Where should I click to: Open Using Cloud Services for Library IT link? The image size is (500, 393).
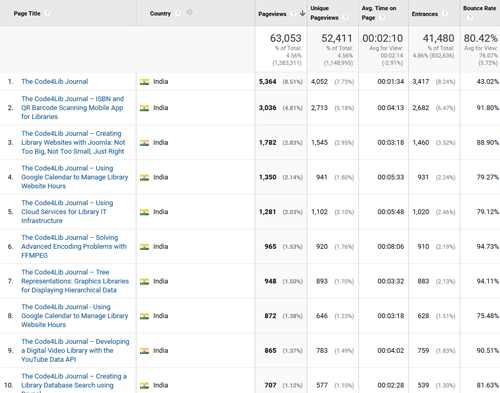(x=67, y=212)
